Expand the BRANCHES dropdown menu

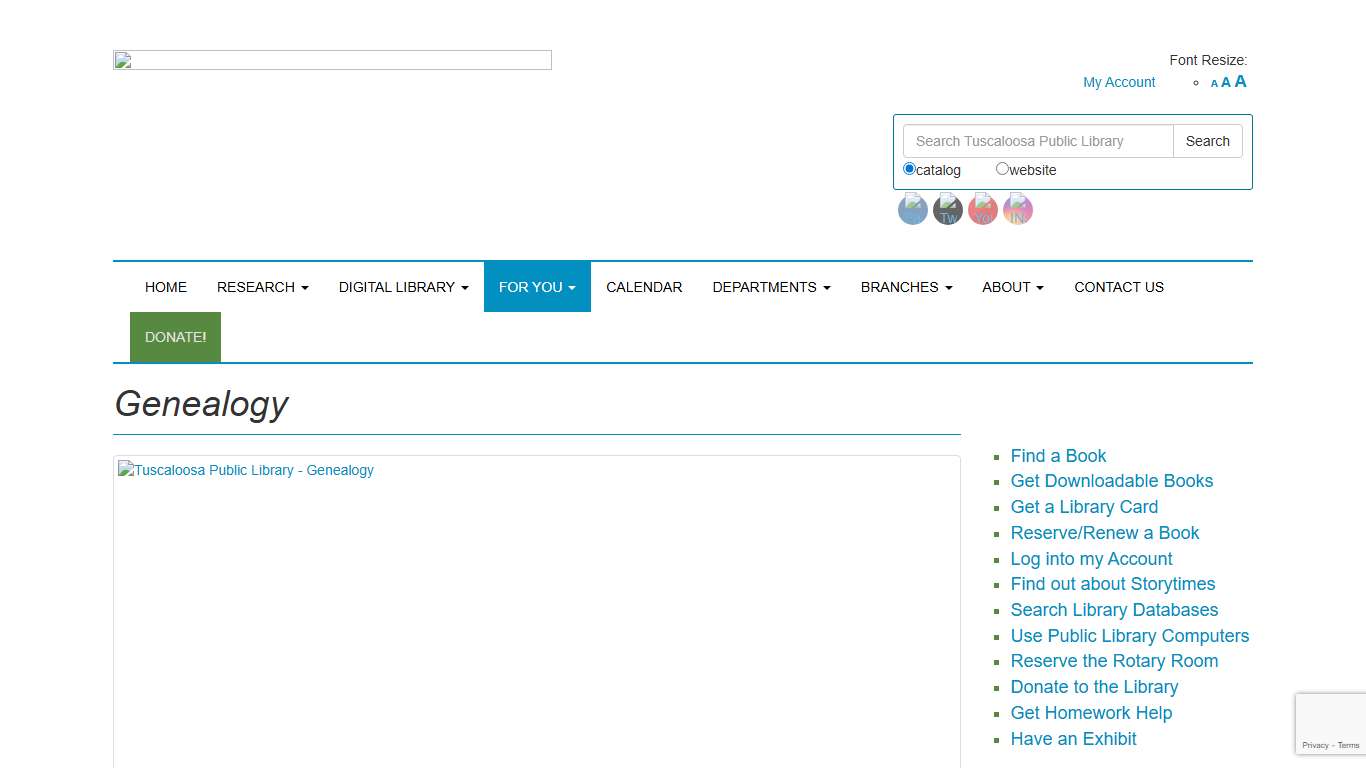pyautogui.click(x=905, y=287)
